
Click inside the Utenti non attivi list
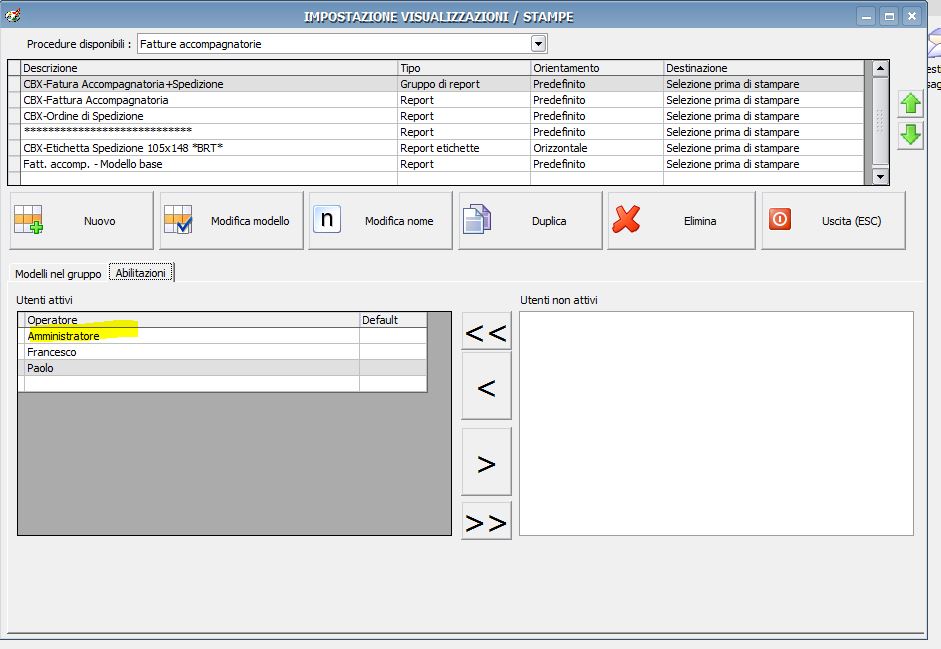pos(716,423)
